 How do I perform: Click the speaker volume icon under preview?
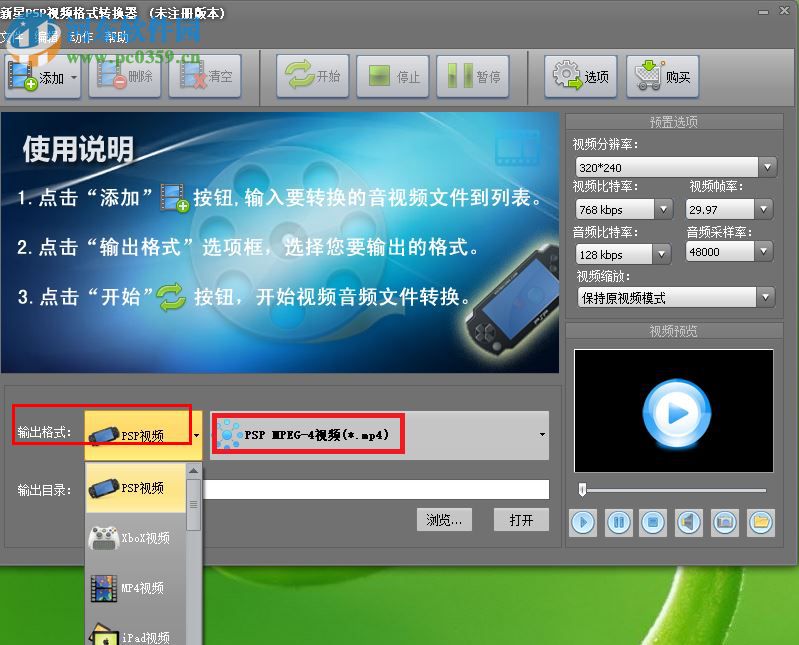click(x=689, y=522)
